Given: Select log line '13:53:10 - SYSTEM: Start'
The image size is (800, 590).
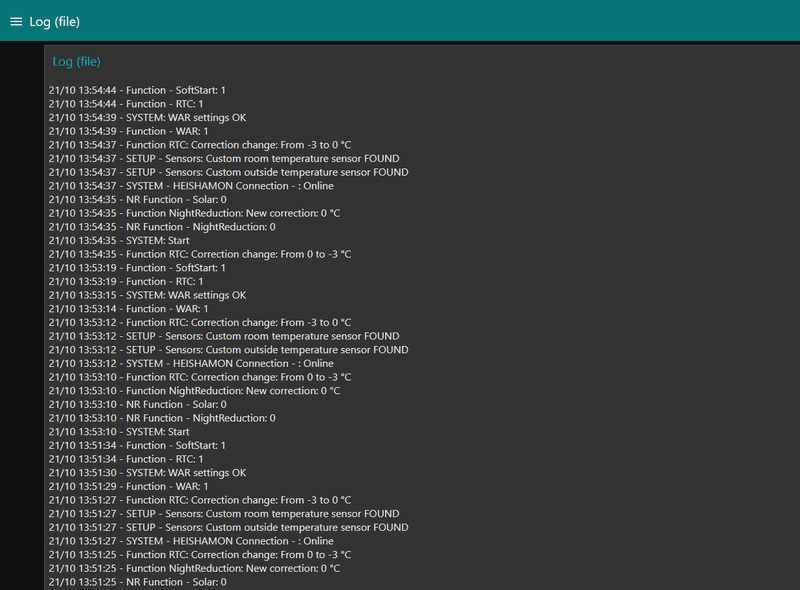Looking at the screenshot, I should (x=119, y=432).
